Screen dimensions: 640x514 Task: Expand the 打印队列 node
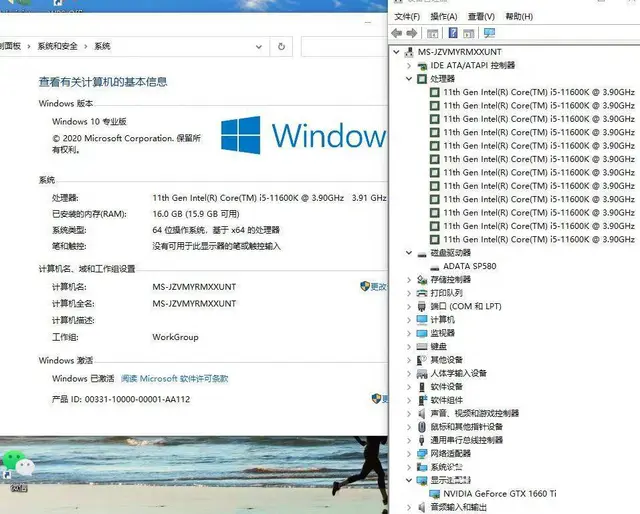coord(409,293)
